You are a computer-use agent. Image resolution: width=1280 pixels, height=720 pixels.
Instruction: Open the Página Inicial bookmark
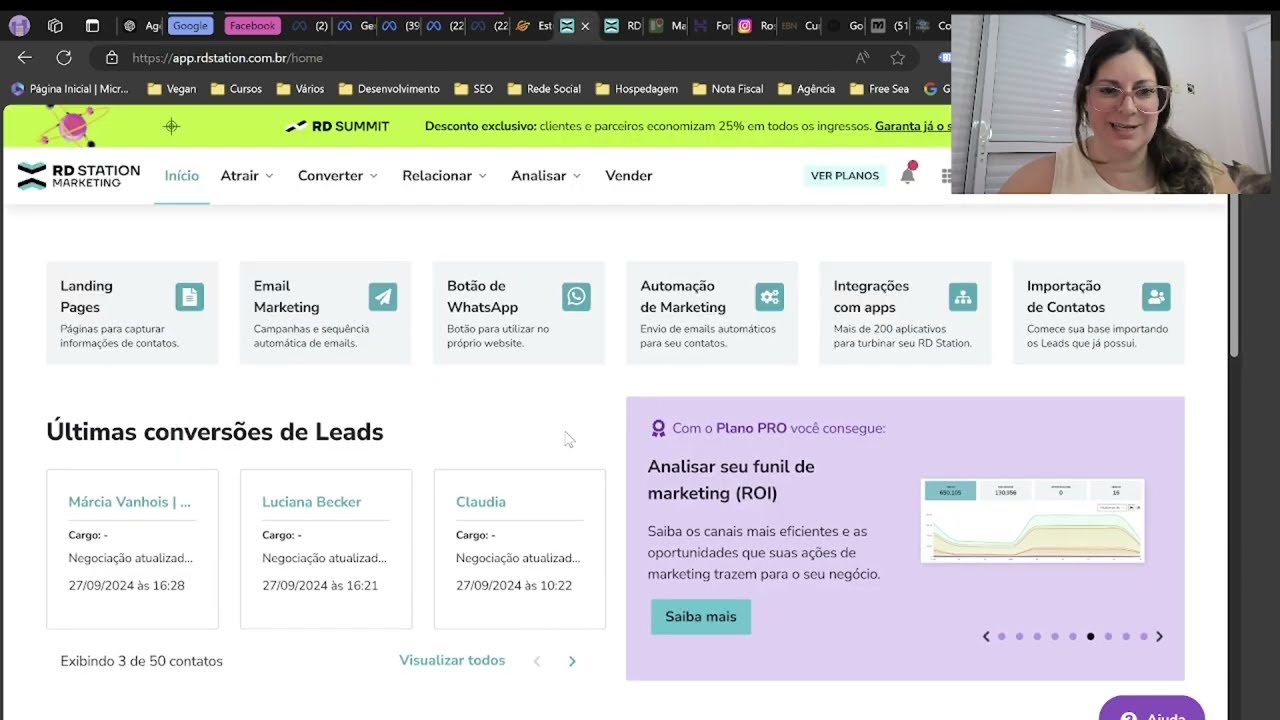pos(70,89)
